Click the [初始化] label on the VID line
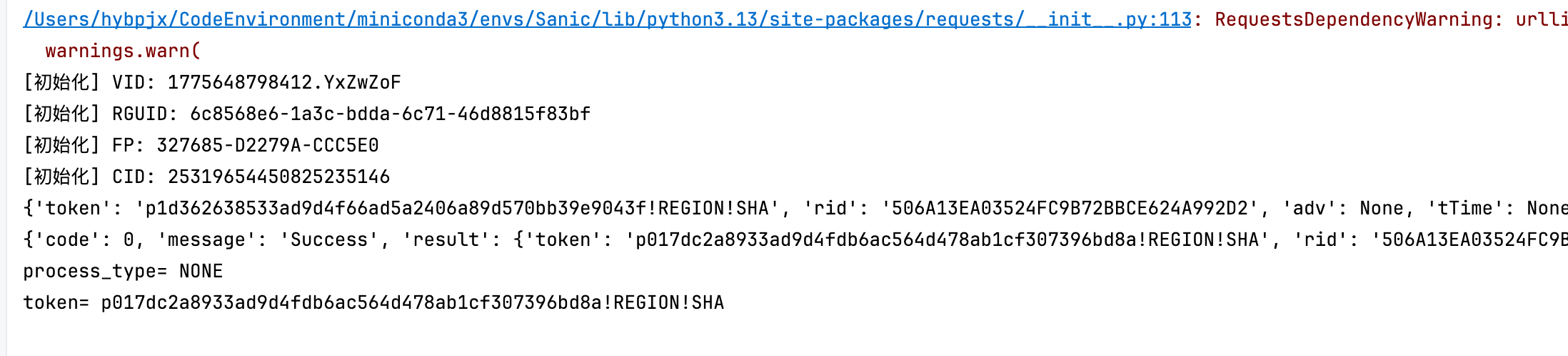1568x356 pixels. click(x=61, y=82)
